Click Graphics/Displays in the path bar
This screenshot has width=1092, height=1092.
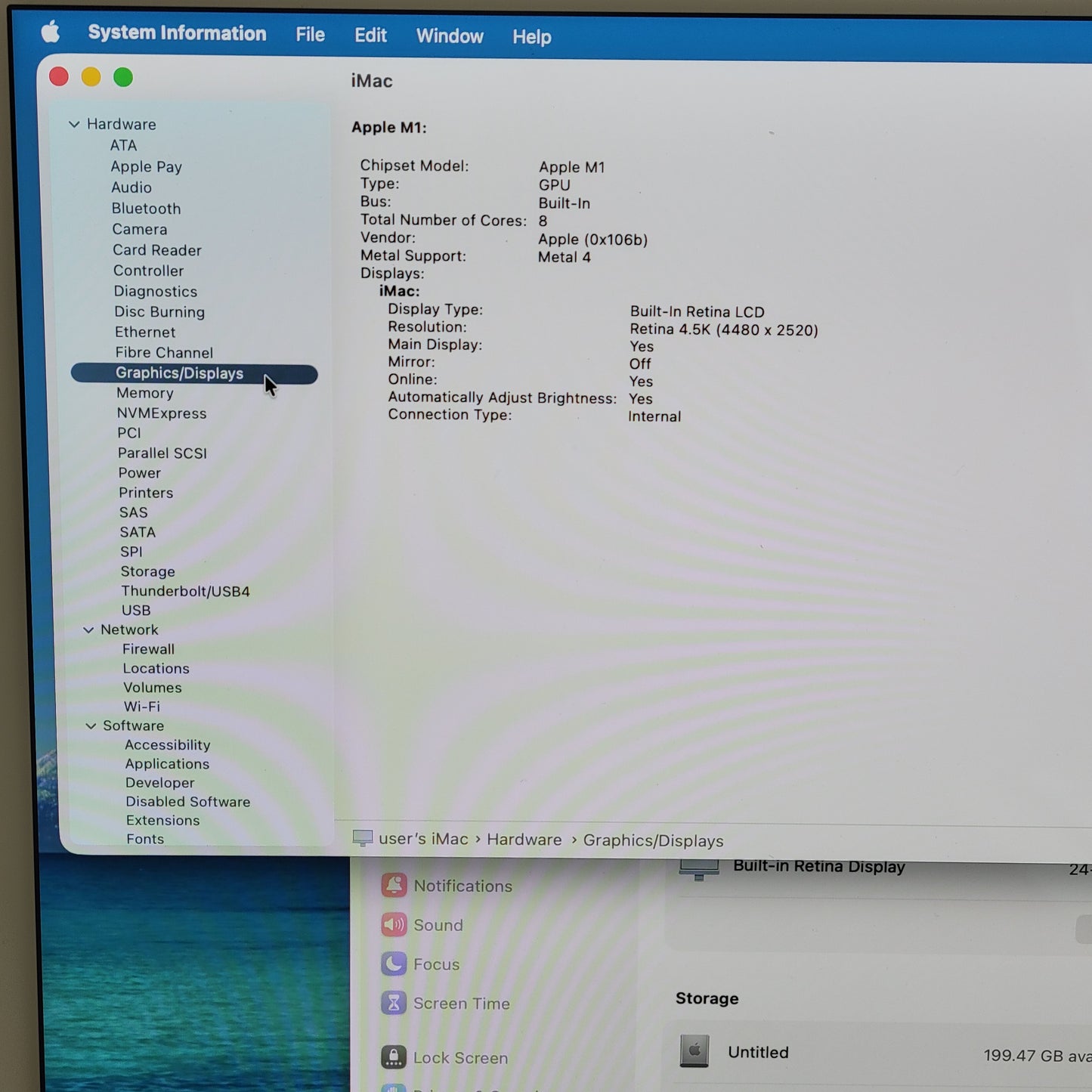click(653, 841)
